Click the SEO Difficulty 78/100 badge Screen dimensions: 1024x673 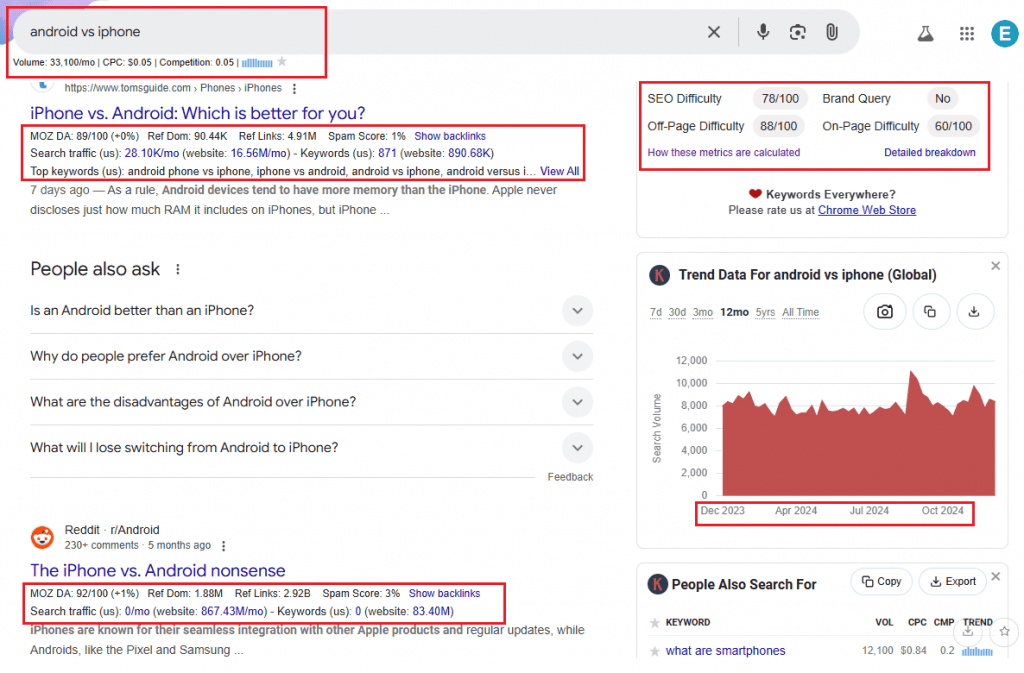click(x=780, y=99)
